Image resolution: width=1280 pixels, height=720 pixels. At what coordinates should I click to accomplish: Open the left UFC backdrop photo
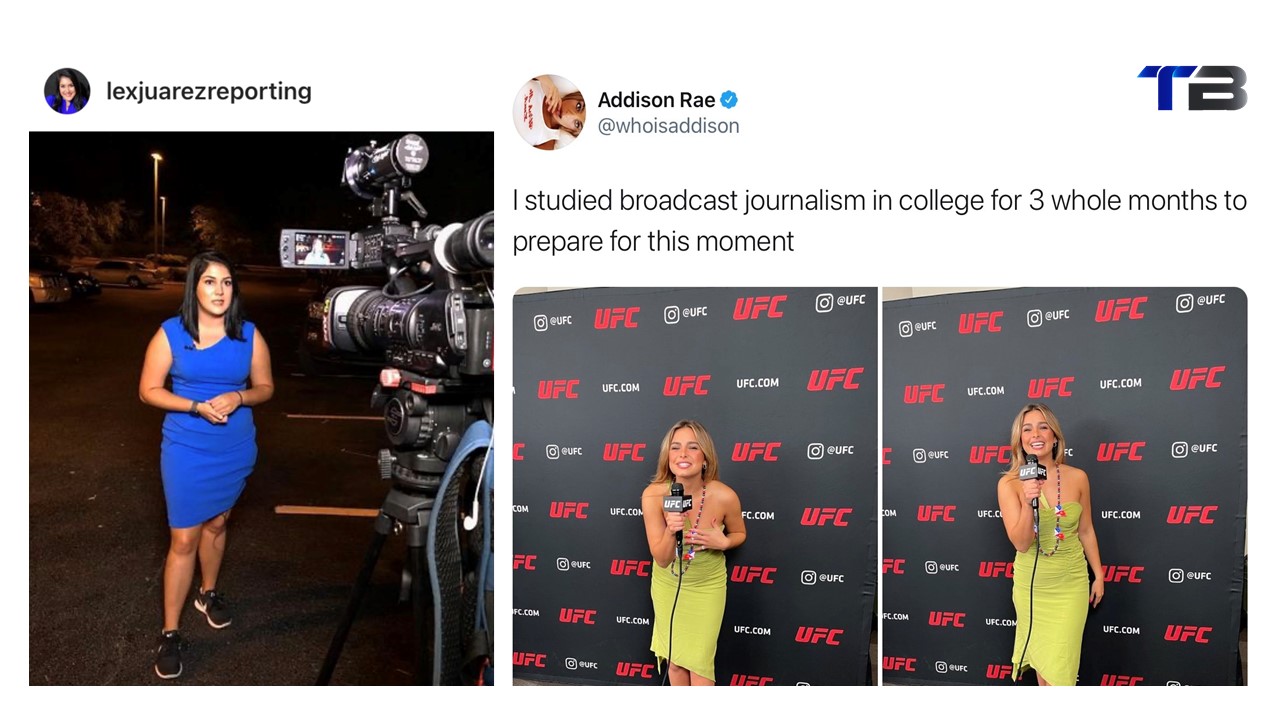click(695, 486)
